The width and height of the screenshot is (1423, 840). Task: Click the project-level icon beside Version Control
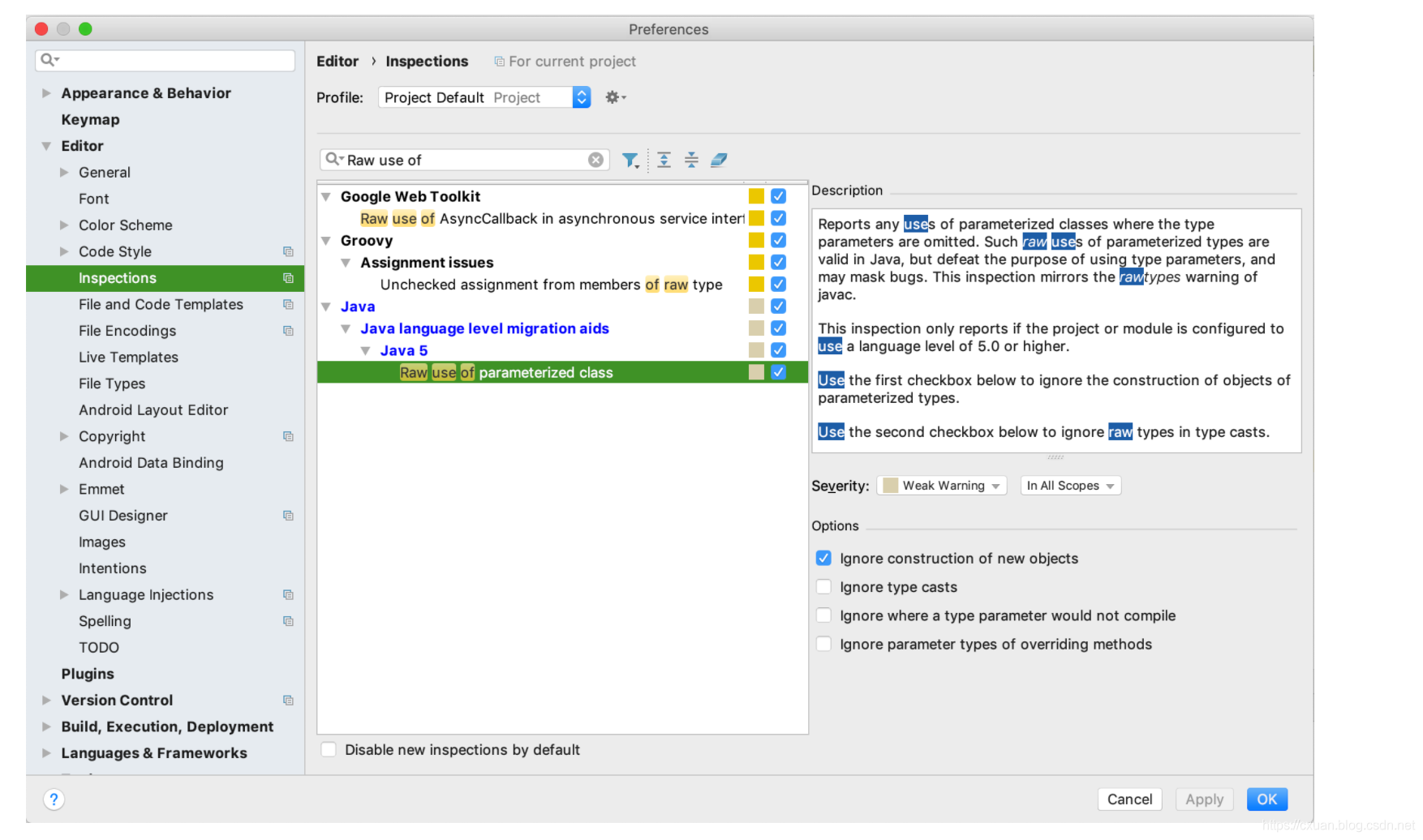click(288, 701)
